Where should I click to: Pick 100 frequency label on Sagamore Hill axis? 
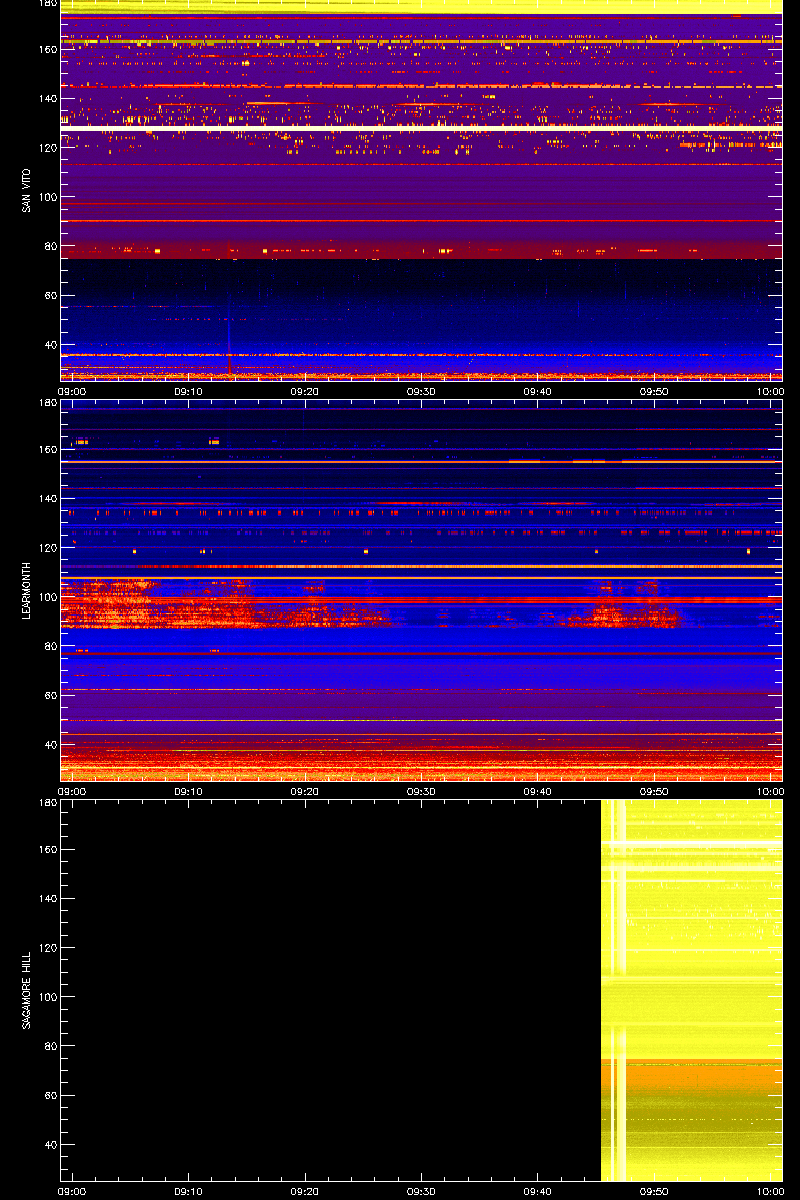point(47,996)
